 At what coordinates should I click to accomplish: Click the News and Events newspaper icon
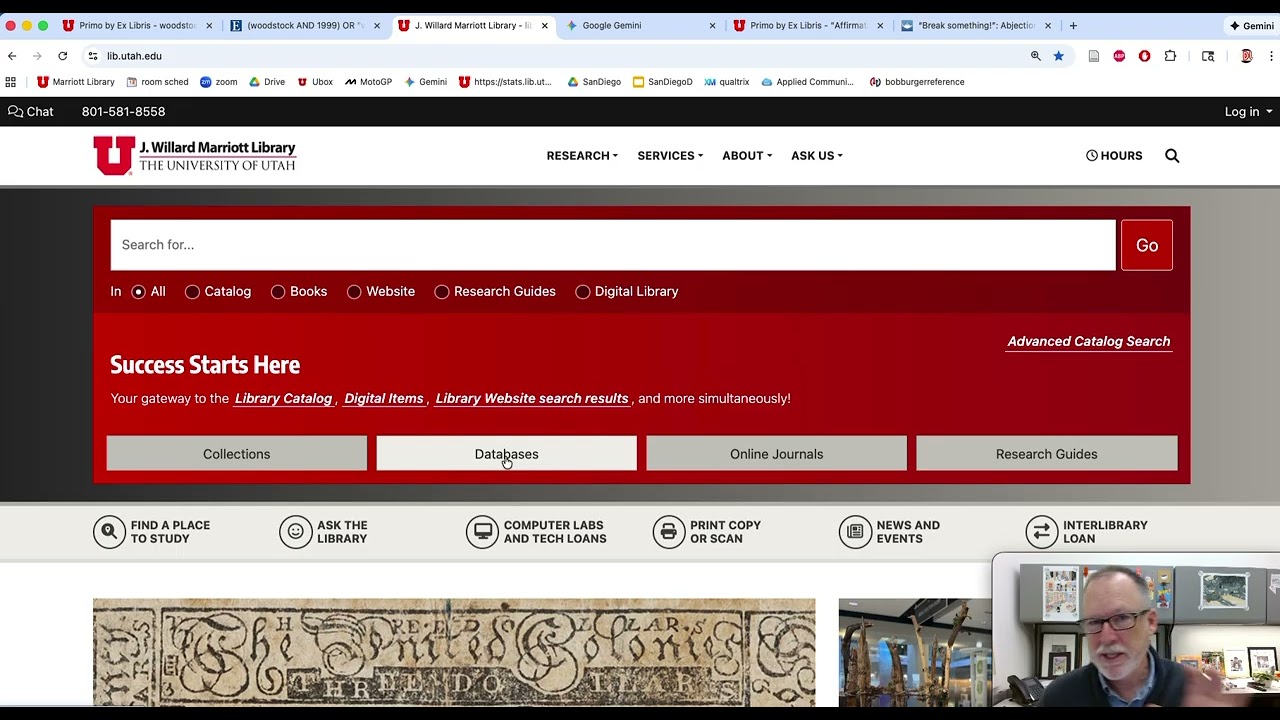pyautogui.click(x=855, y=532)
